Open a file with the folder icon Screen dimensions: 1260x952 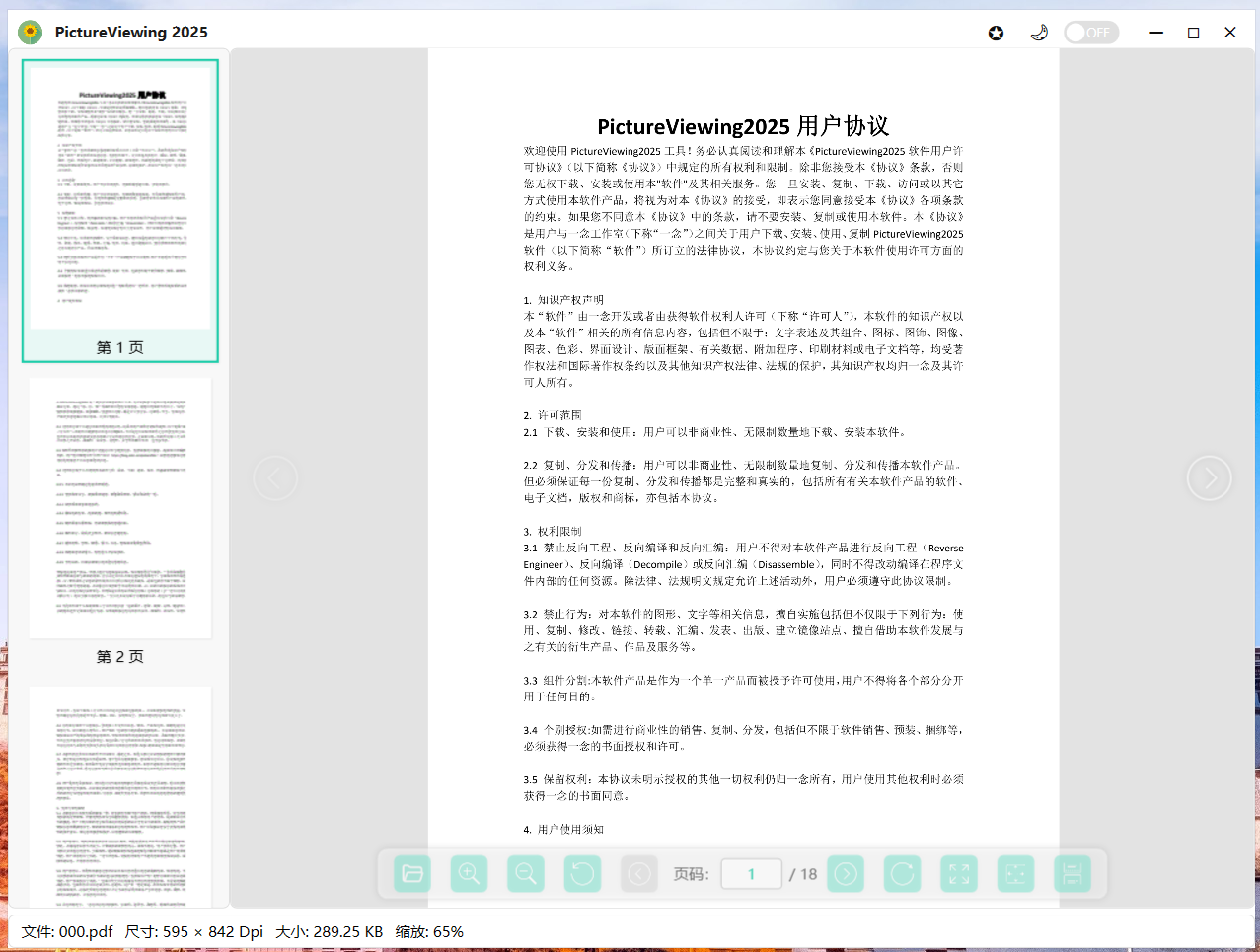point(412,873)
